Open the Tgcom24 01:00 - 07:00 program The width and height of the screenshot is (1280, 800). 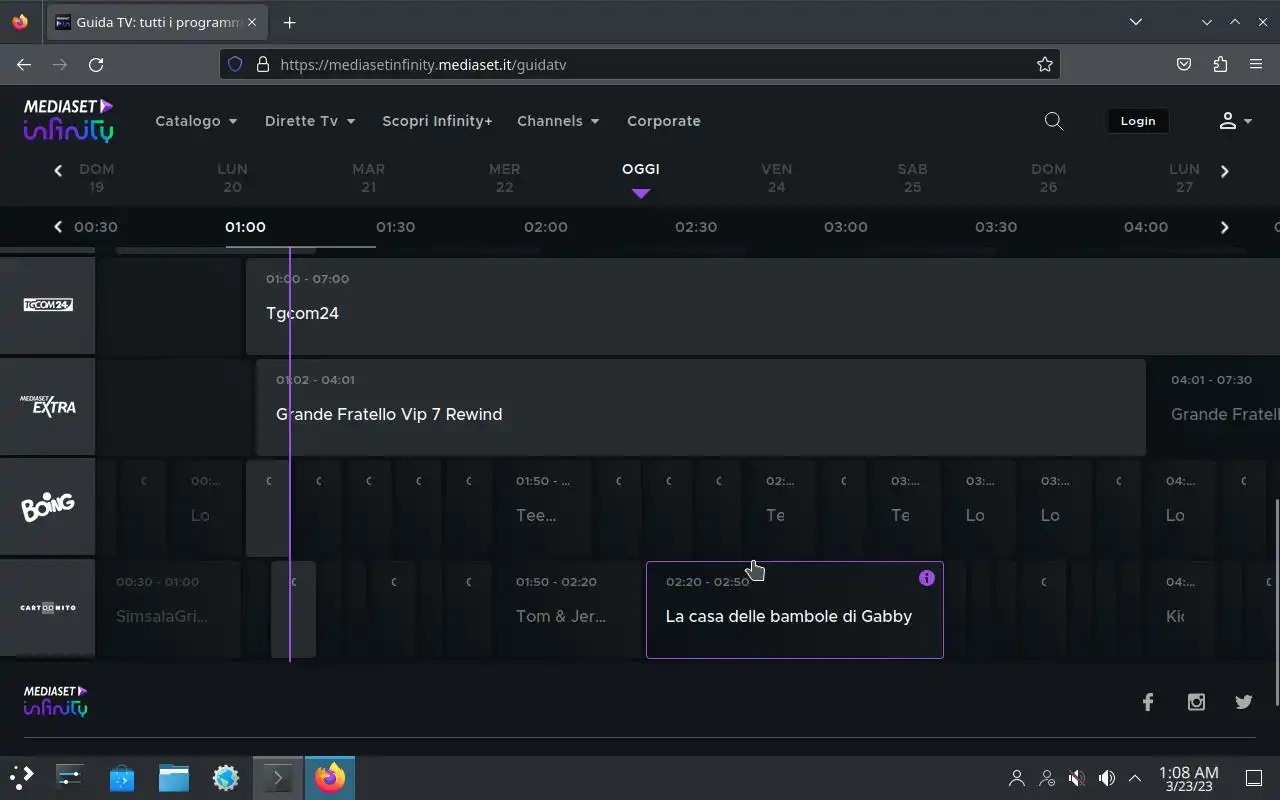pyautogui.click(x=763, y=306)
